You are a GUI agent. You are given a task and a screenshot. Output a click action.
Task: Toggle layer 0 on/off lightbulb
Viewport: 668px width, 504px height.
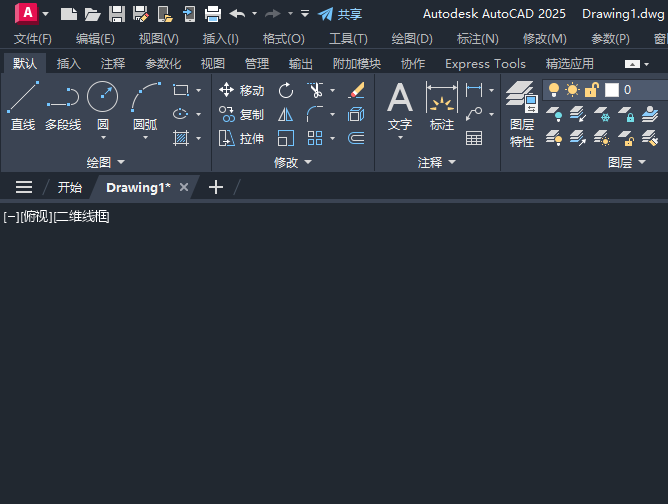(553, 90)
